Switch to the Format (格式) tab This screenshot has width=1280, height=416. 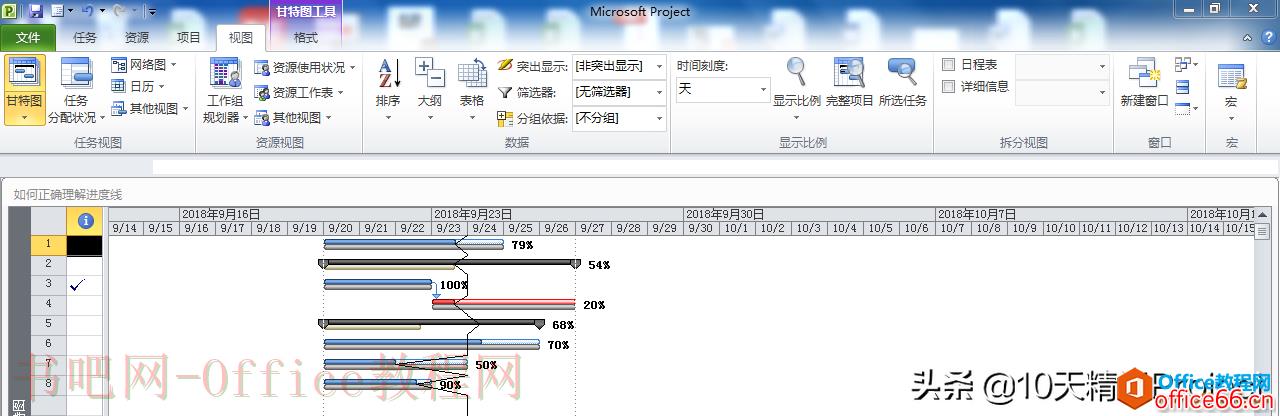click(x=306, y=38)
